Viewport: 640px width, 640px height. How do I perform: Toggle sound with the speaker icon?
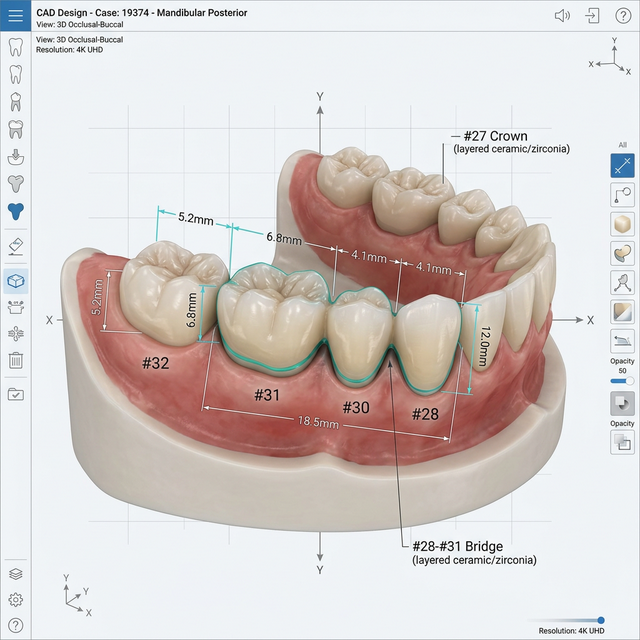click(x=562, y=16)
